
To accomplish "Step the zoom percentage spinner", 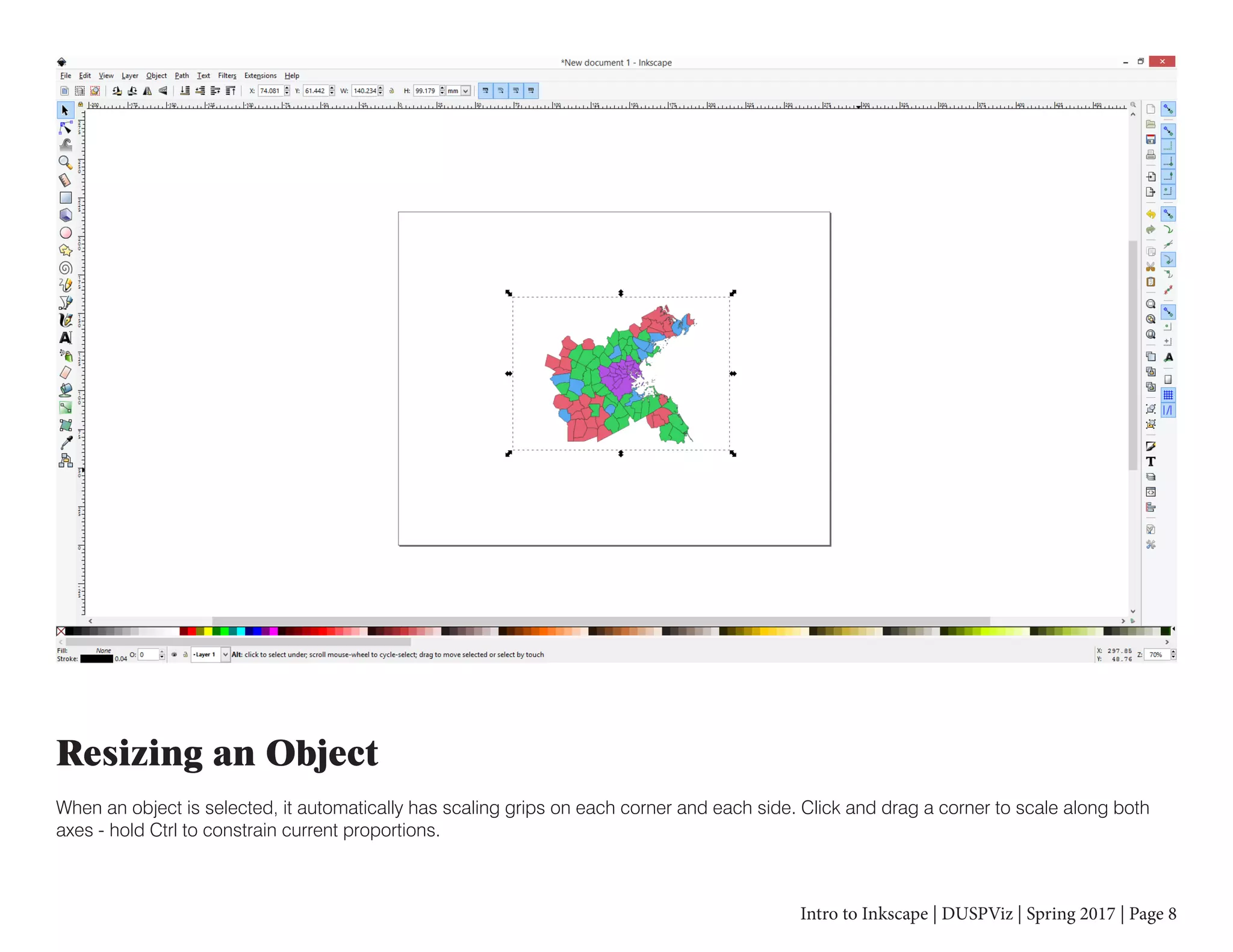I will 1173,655.
